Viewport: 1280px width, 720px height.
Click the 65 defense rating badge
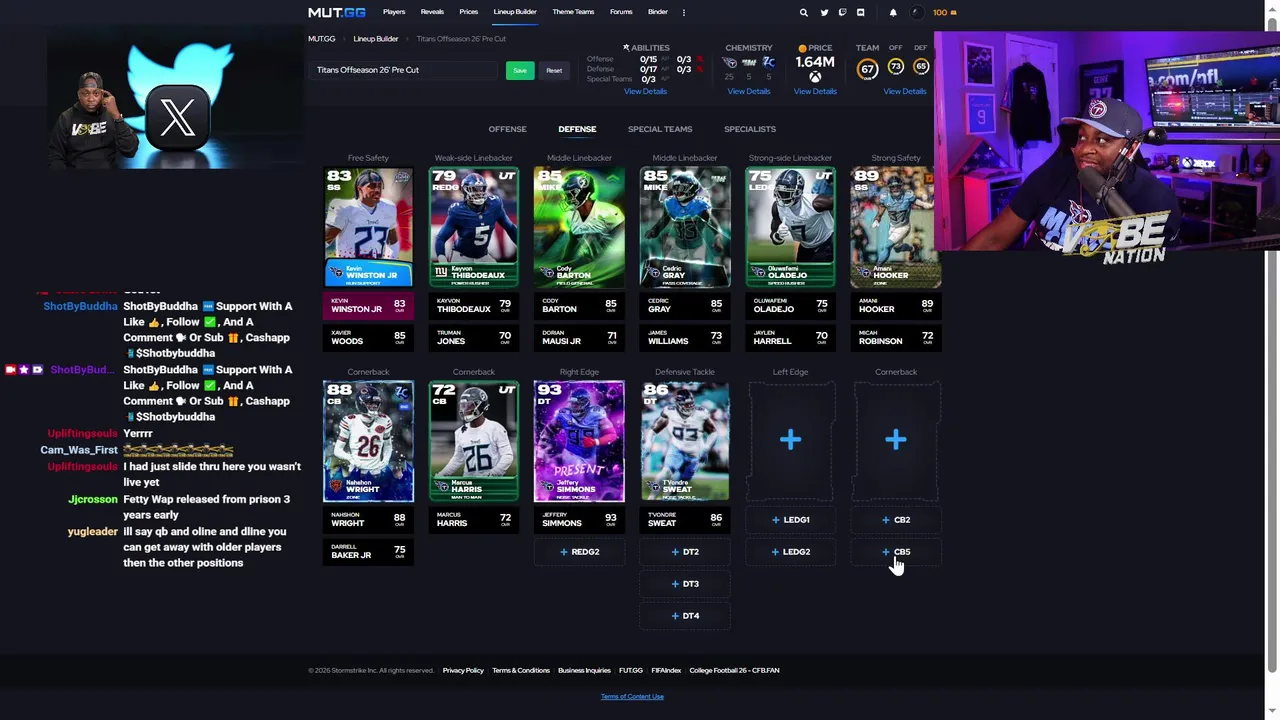pos(921,67)
